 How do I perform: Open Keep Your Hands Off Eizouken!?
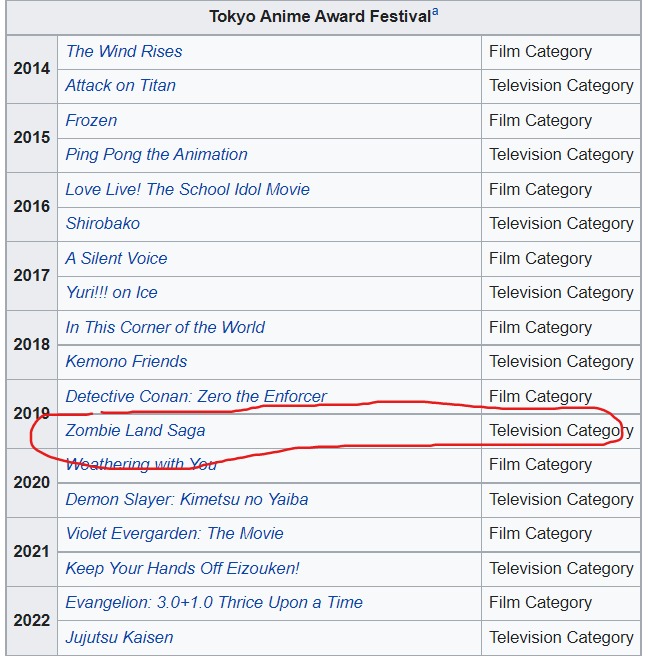click(182, 569)
